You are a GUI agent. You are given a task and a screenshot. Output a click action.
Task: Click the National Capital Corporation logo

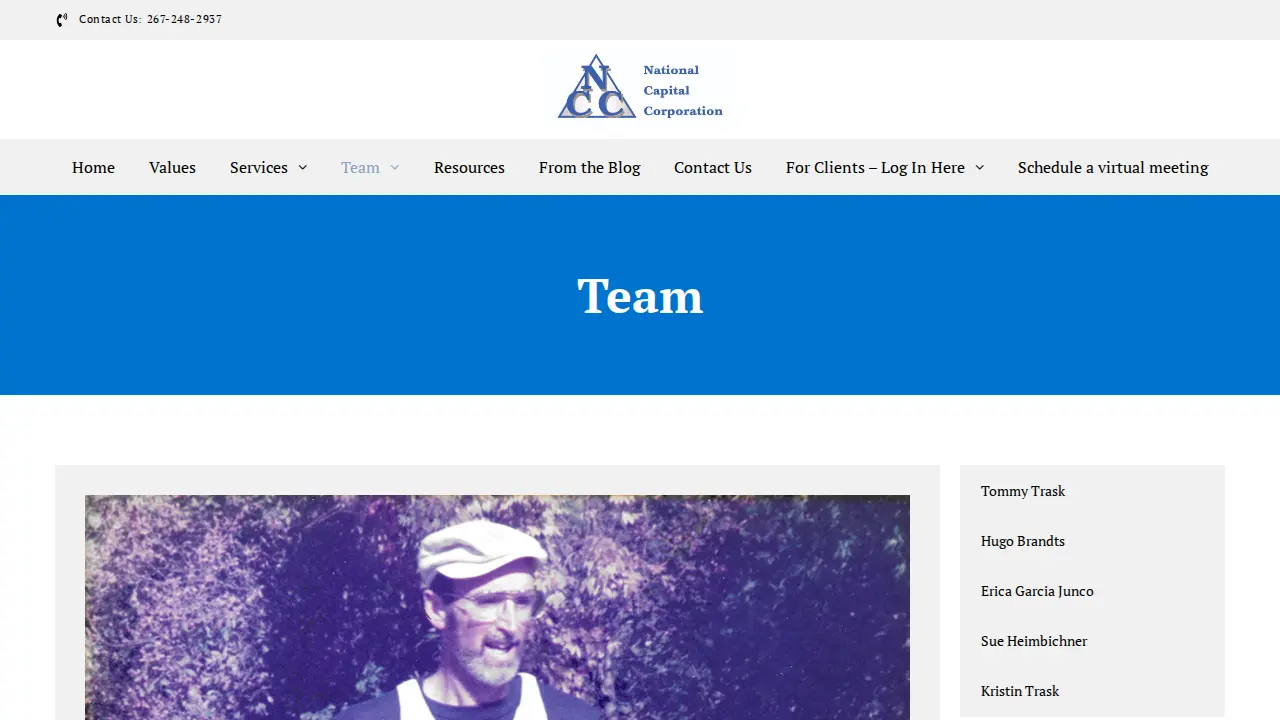640,88
